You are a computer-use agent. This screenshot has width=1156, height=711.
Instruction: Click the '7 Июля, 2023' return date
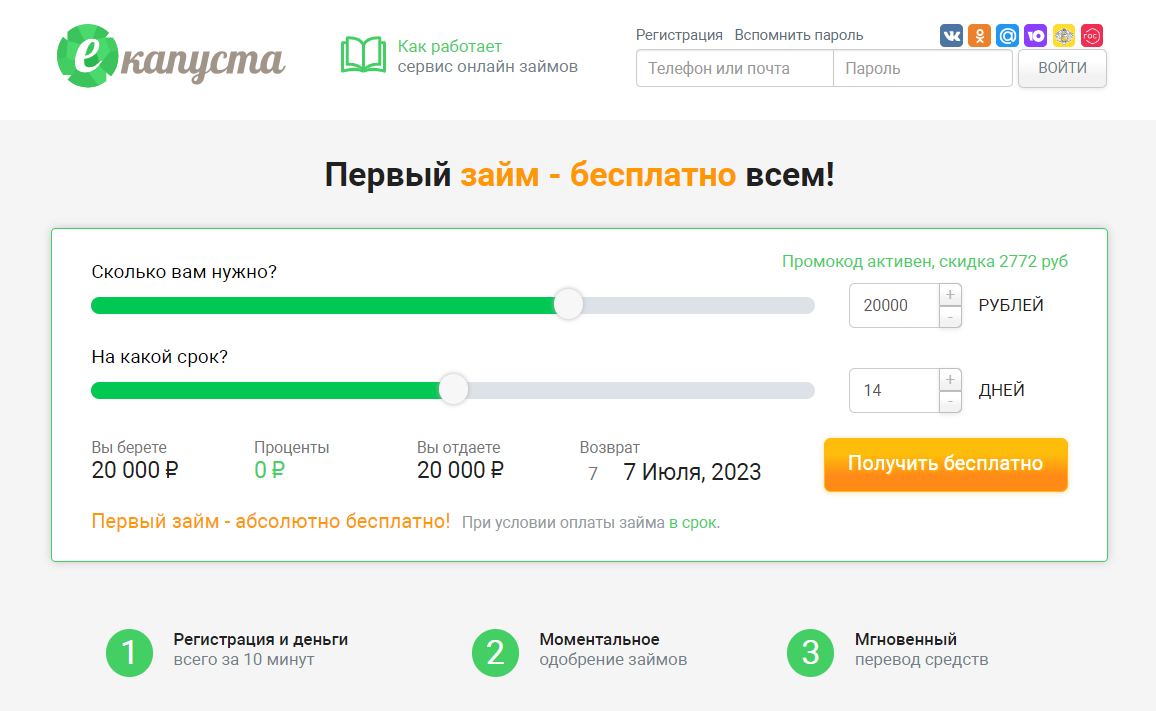point(692,472)
